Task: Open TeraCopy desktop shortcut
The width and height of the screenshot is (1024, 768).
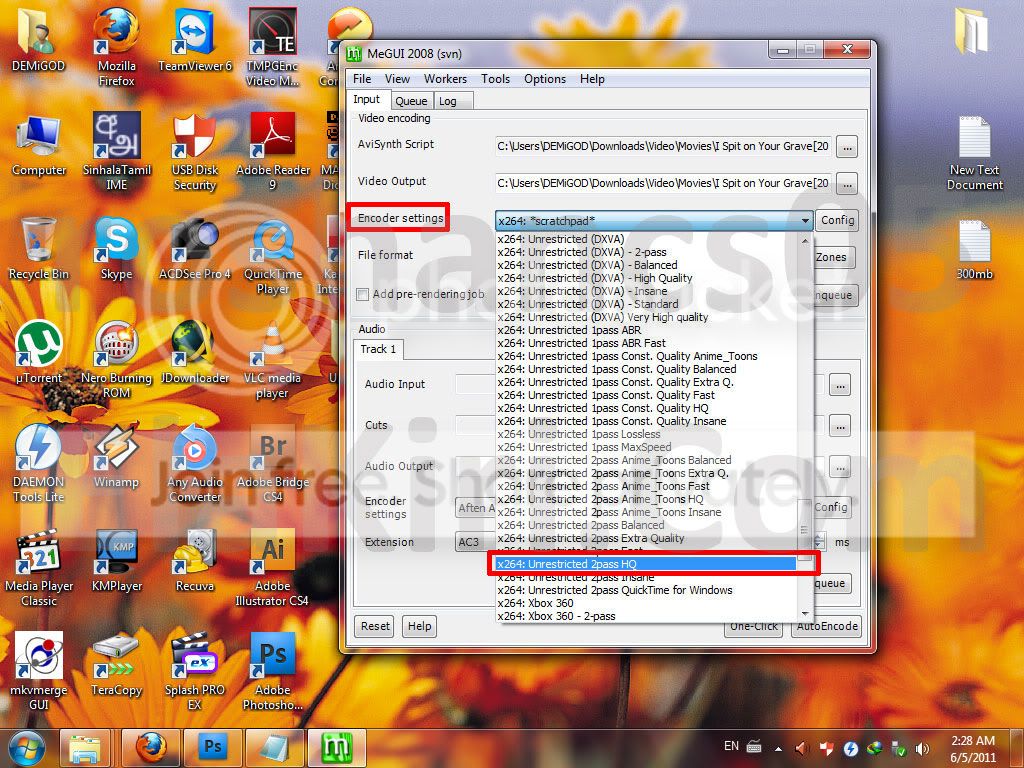Action: 116,664
